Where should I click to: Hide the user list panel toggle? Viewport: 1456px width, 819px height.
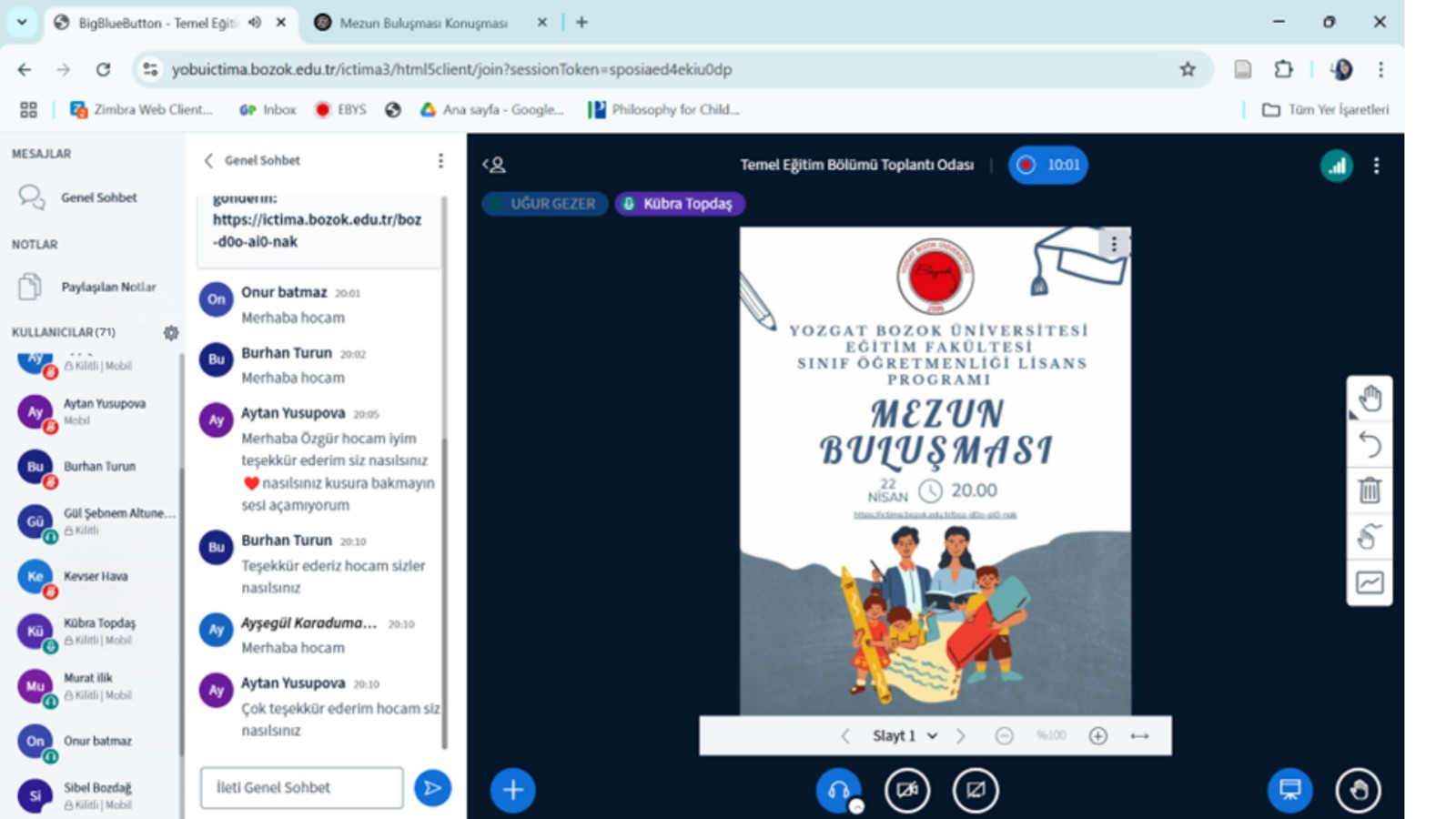click(494, 165)
